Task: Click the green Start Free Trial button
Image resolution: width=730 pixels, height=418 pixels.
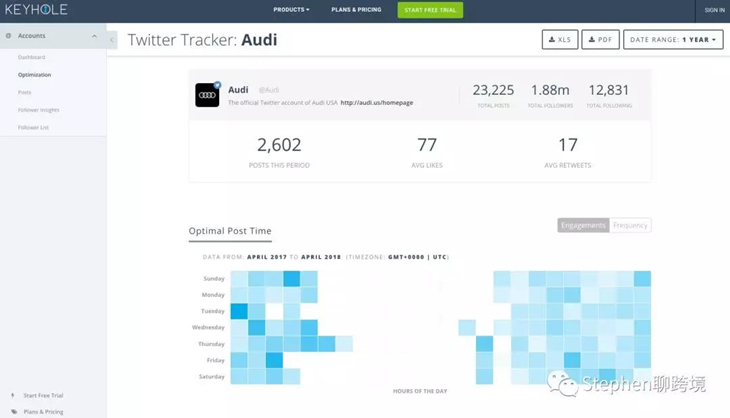Action: [x=430, y=10]
